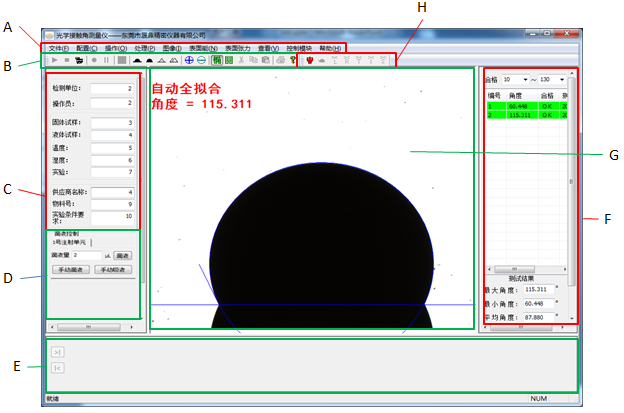Image resolution: width=624 pixels, height=413 pixels.
Task: Select the 1号注射单元 tab
Action: [x=68, y=242]
